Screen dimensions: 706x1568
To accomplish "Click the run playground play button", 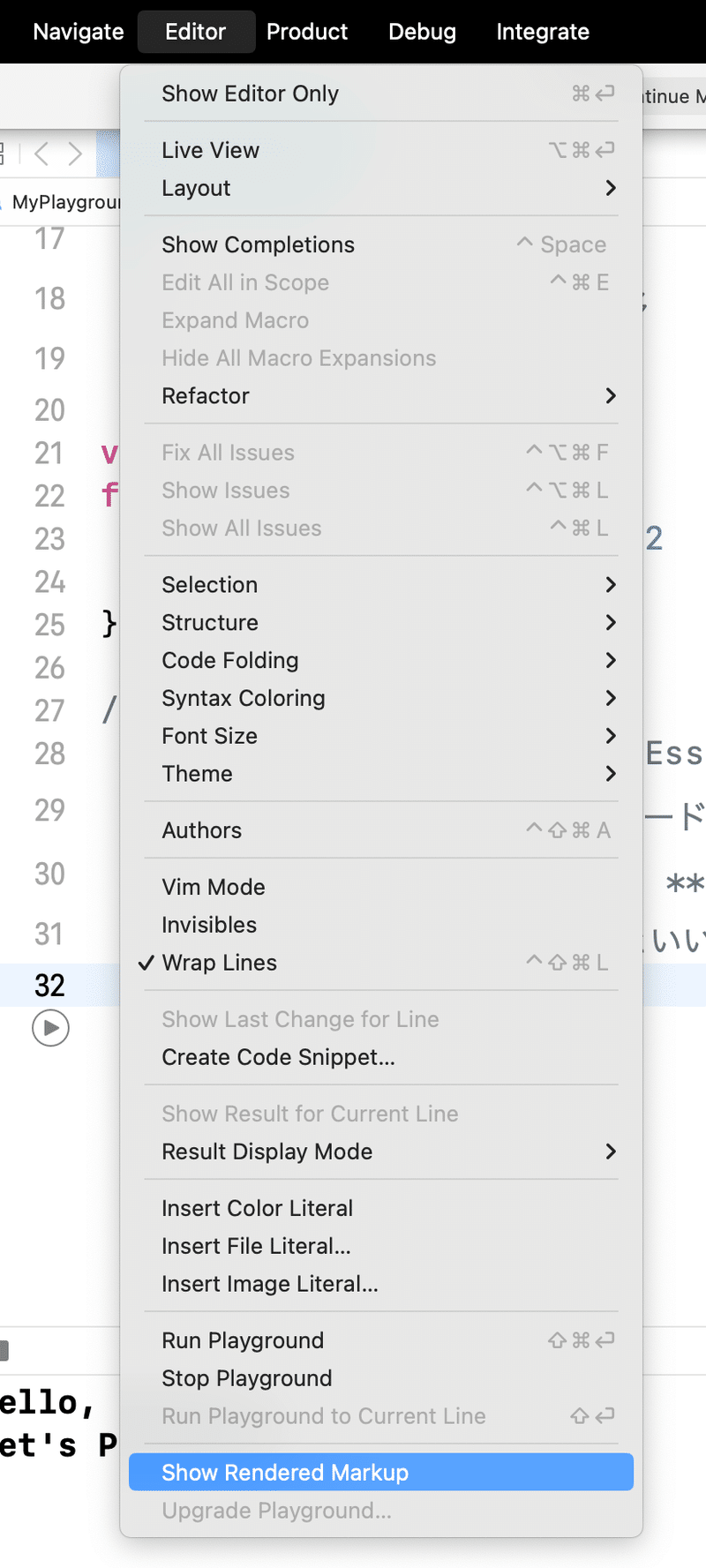I will click(50, 1028).
